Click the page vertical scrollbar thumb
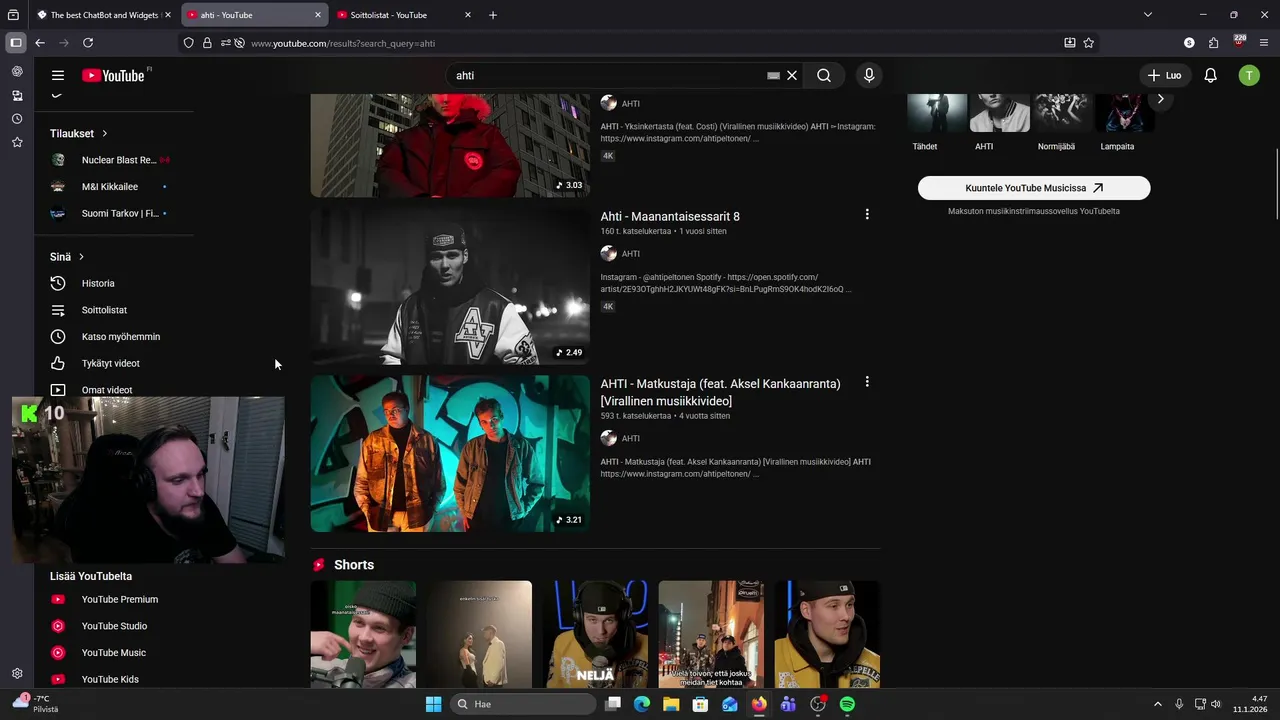 pos(1275,184)
